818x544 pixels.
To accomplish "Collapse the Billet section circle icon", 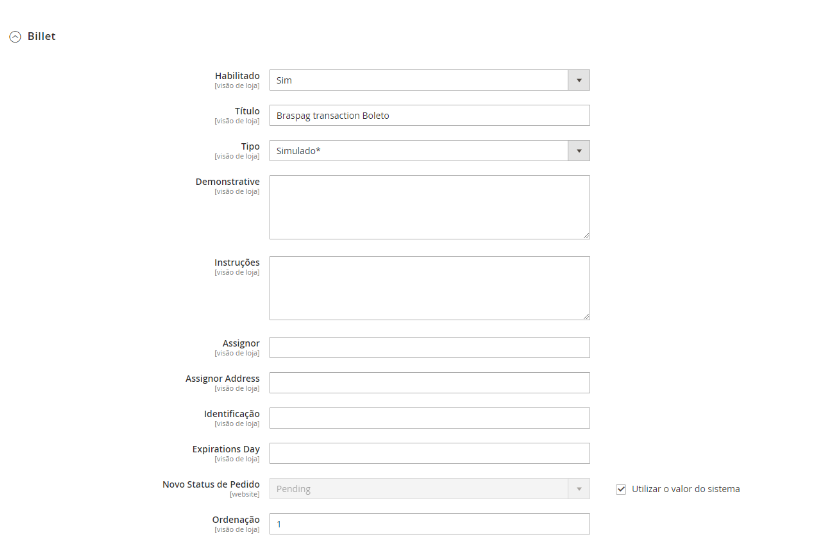I will pos(15,37).
